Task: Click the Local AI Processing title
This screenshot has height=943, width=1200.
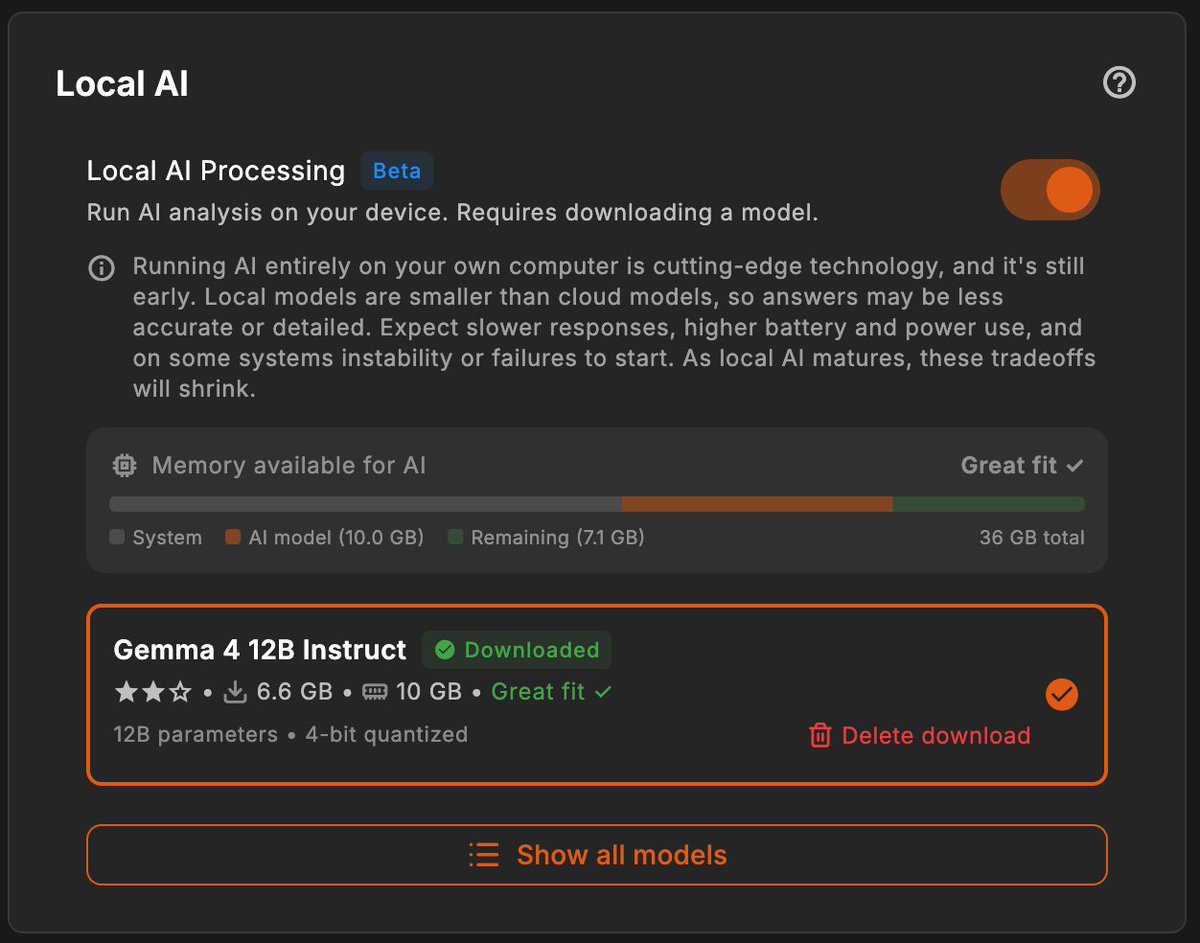Action: [x=216, y=171]
